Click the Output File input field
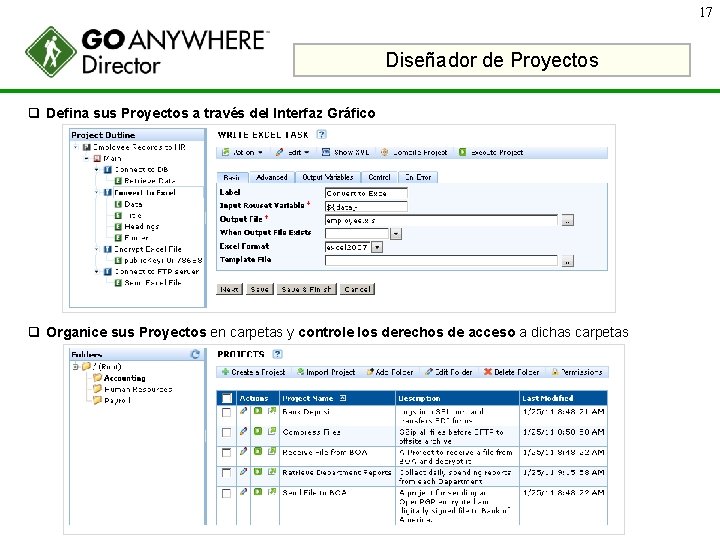This screenshot has width=720, height=540. click(x=441, y=220)
